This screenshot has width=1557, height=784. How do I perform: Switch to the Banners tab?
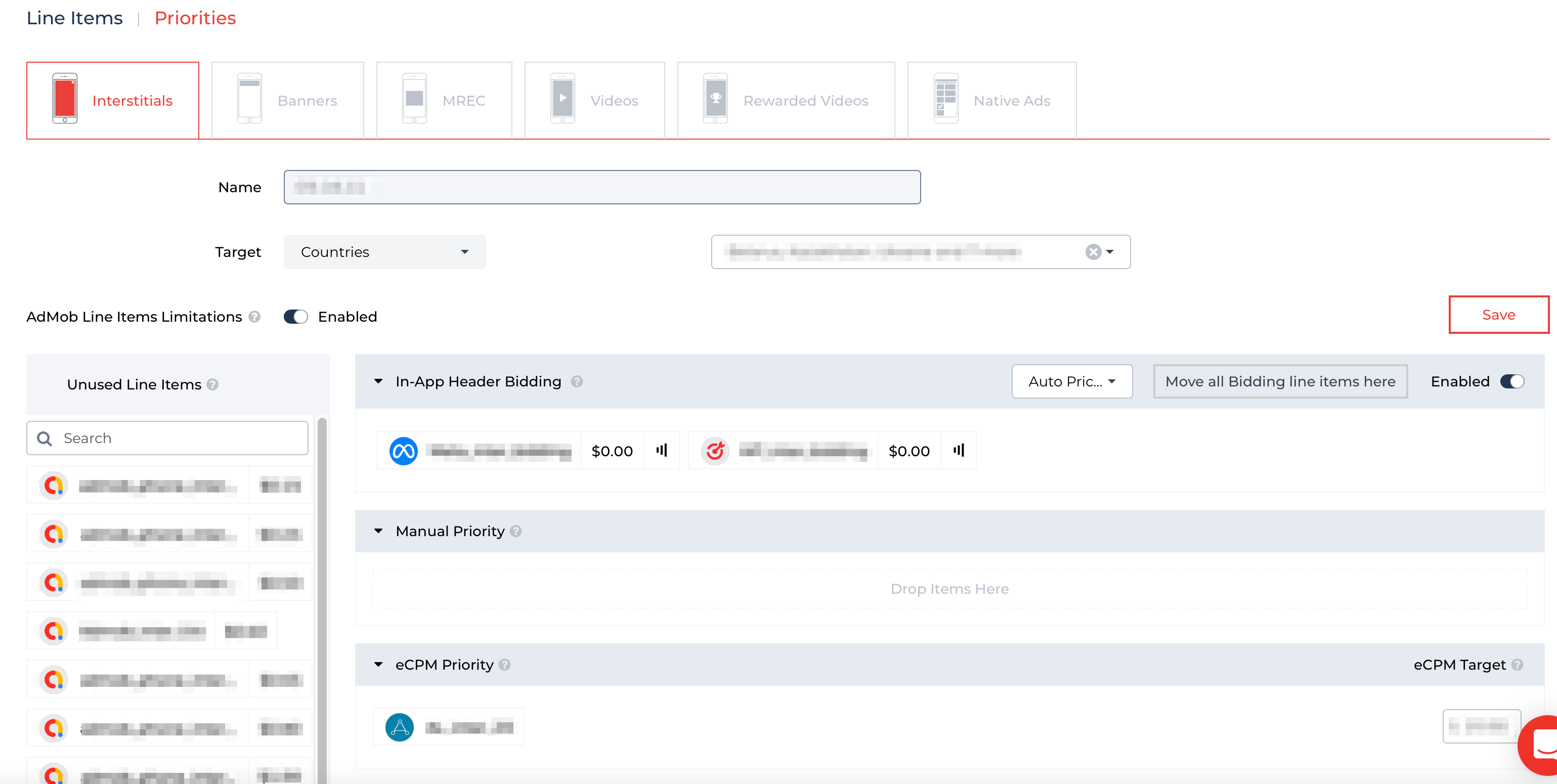[x=288, y=100]
